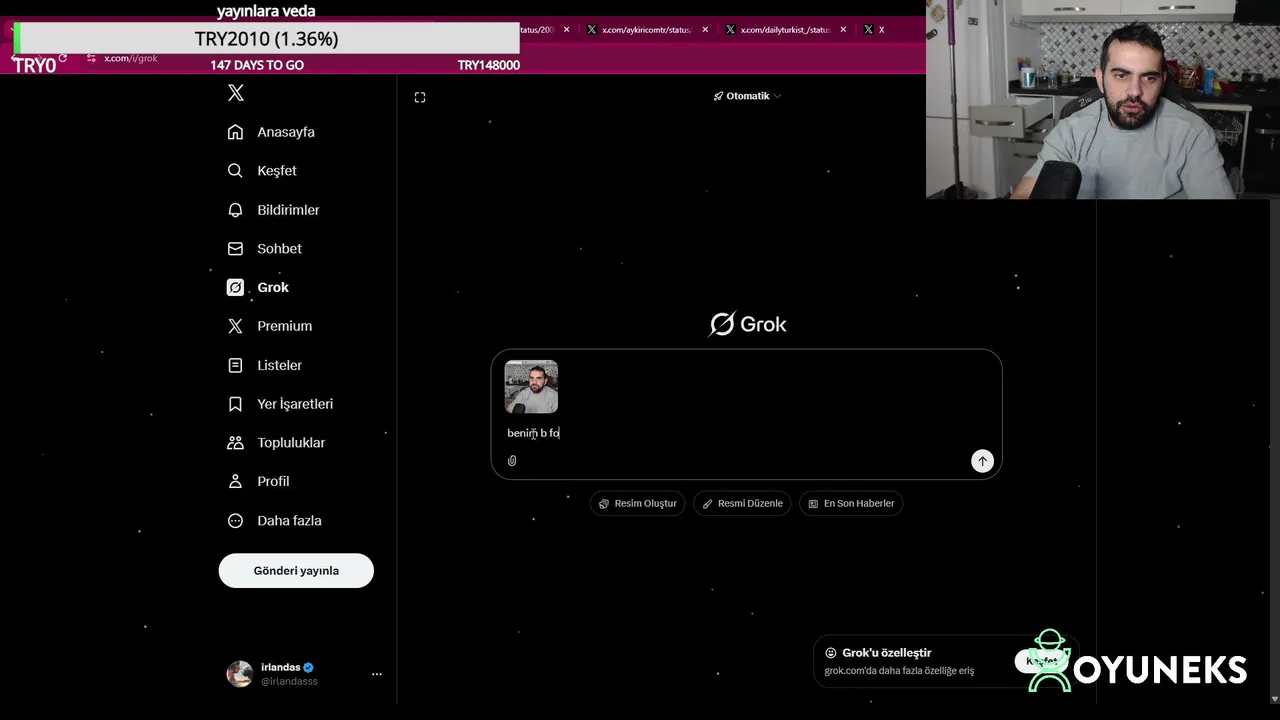The width and height of the screenshot is (1280, 720).
Task: Open Sohbet
Action: tap(279, 249)
